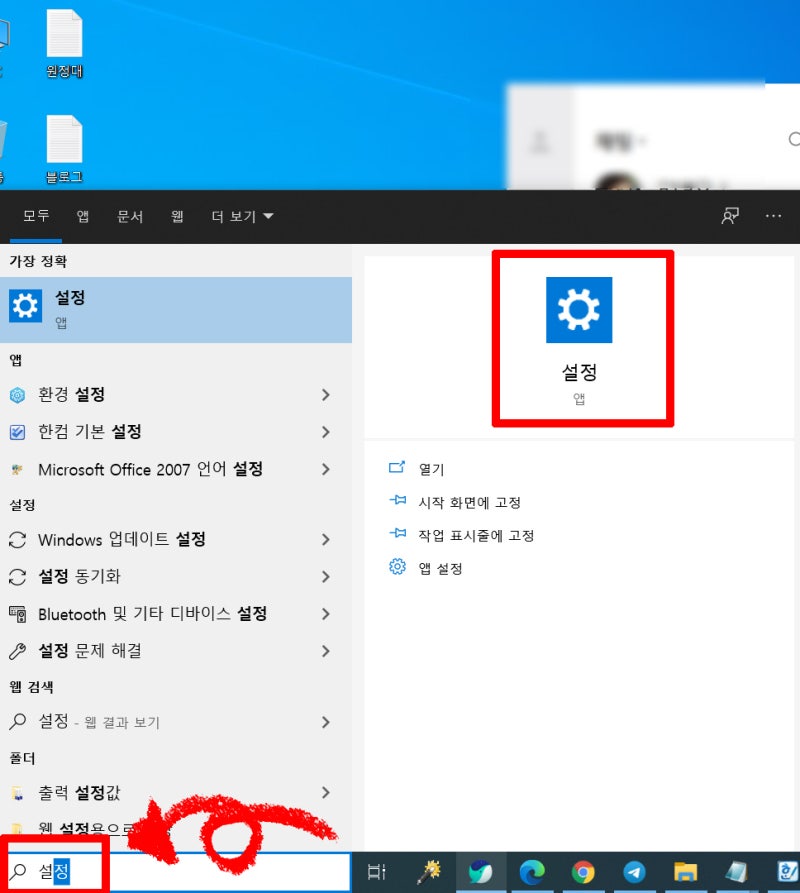Open the Notepad app on taskbar

[737, 872]
